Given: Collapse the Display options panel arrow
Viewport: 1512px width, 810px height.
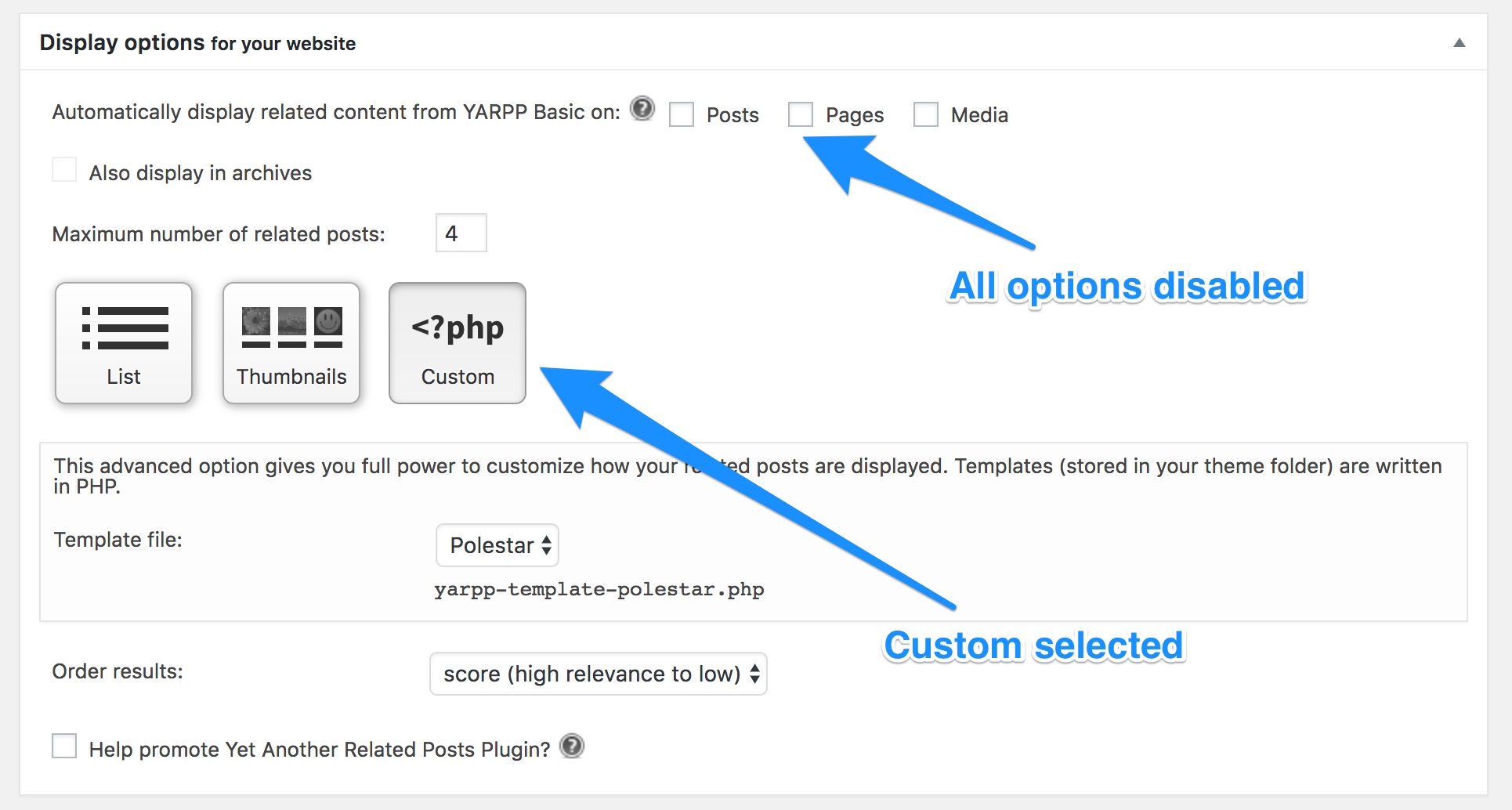Looking at the screenshot, I should point(1459,43).
